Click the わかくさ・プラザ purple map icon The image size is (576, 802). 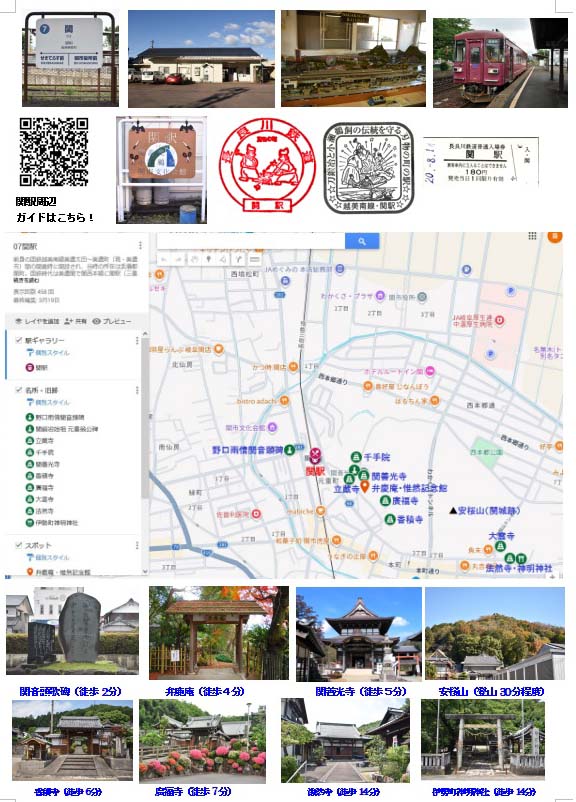(380, 296)
